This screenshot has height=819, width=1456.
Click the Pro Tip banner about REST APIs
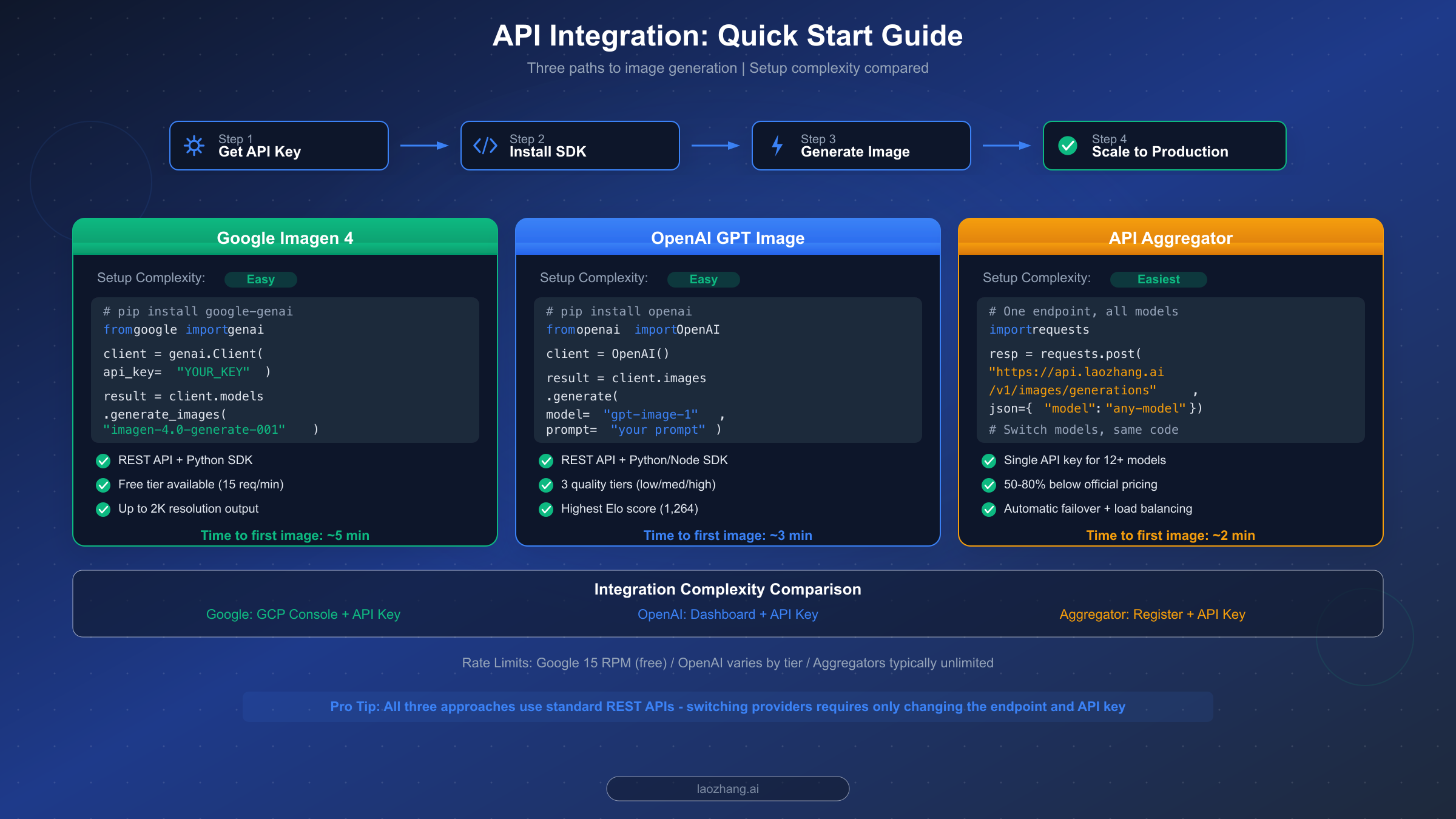click(x=727, y=706)
